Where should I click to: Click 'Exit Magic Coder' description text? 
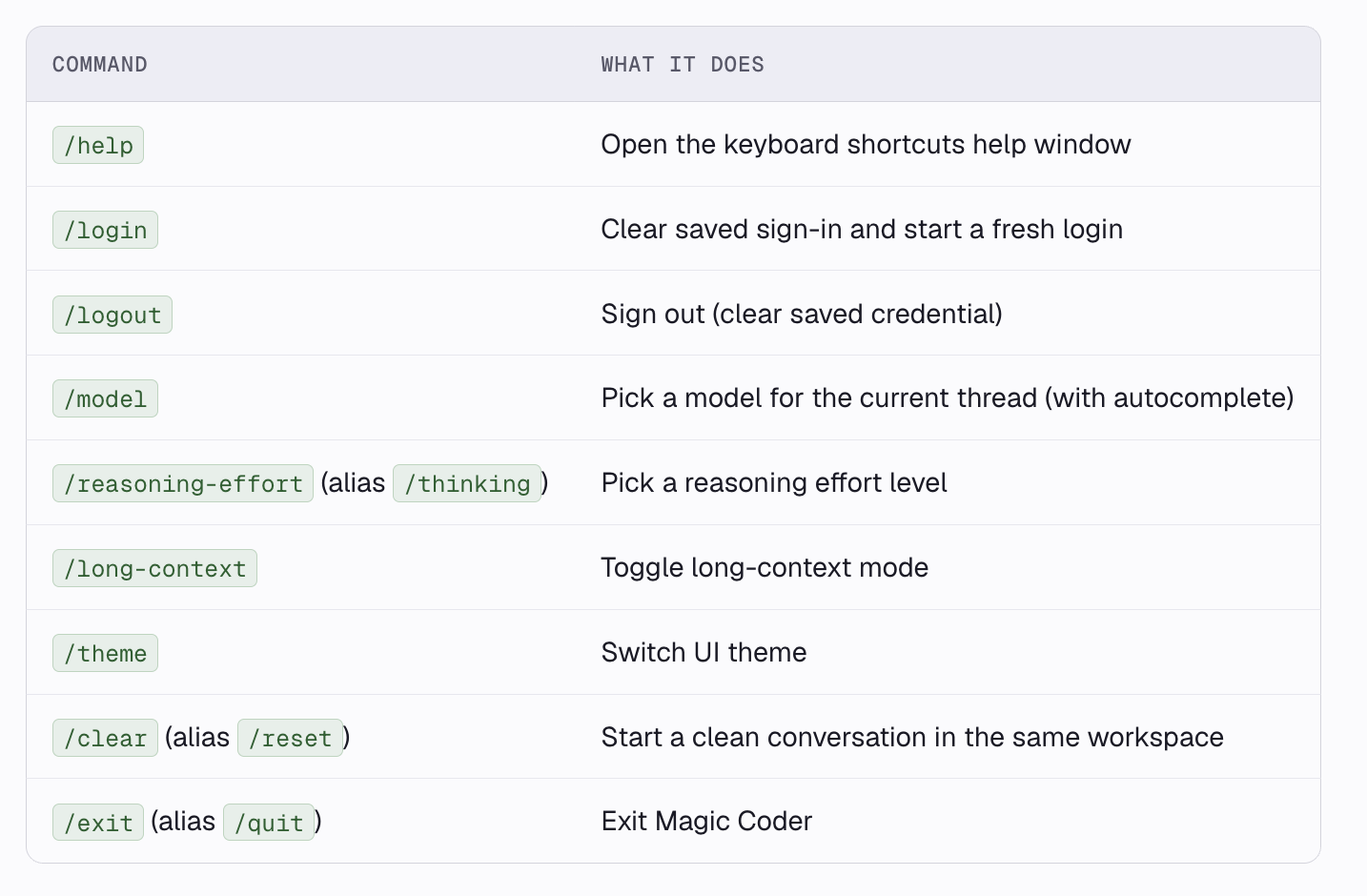[x=706, y=821]
